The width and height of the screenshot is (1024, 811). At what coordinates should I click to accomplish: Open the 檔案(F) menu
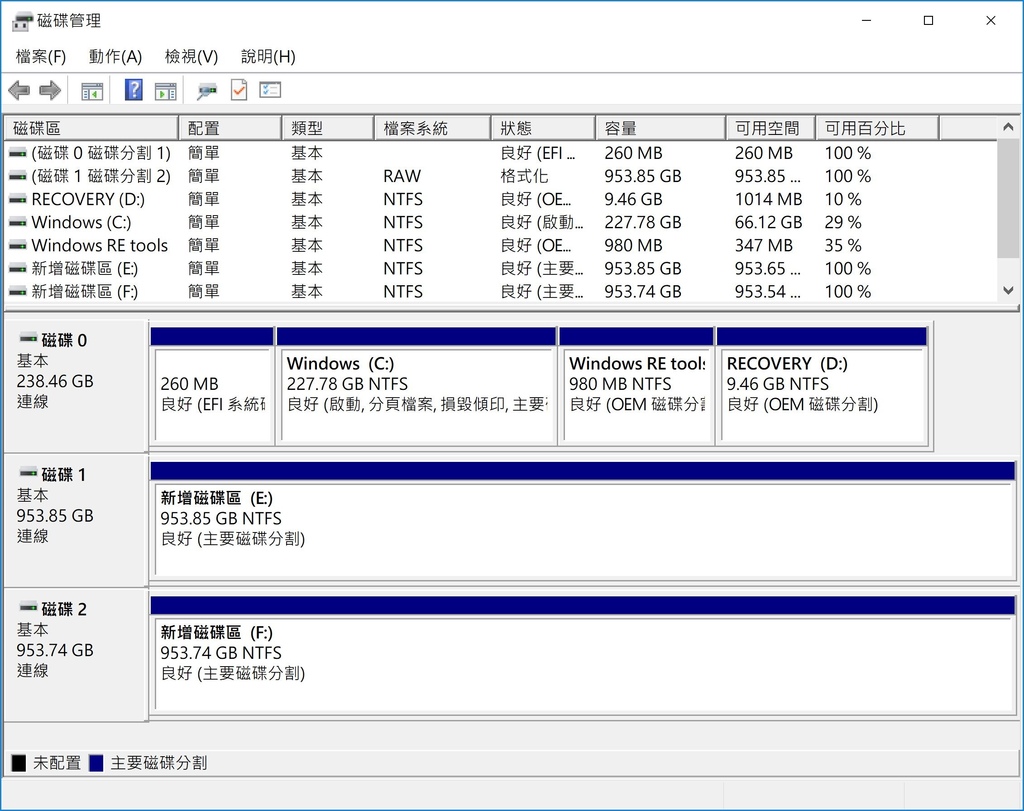point(40,57)
